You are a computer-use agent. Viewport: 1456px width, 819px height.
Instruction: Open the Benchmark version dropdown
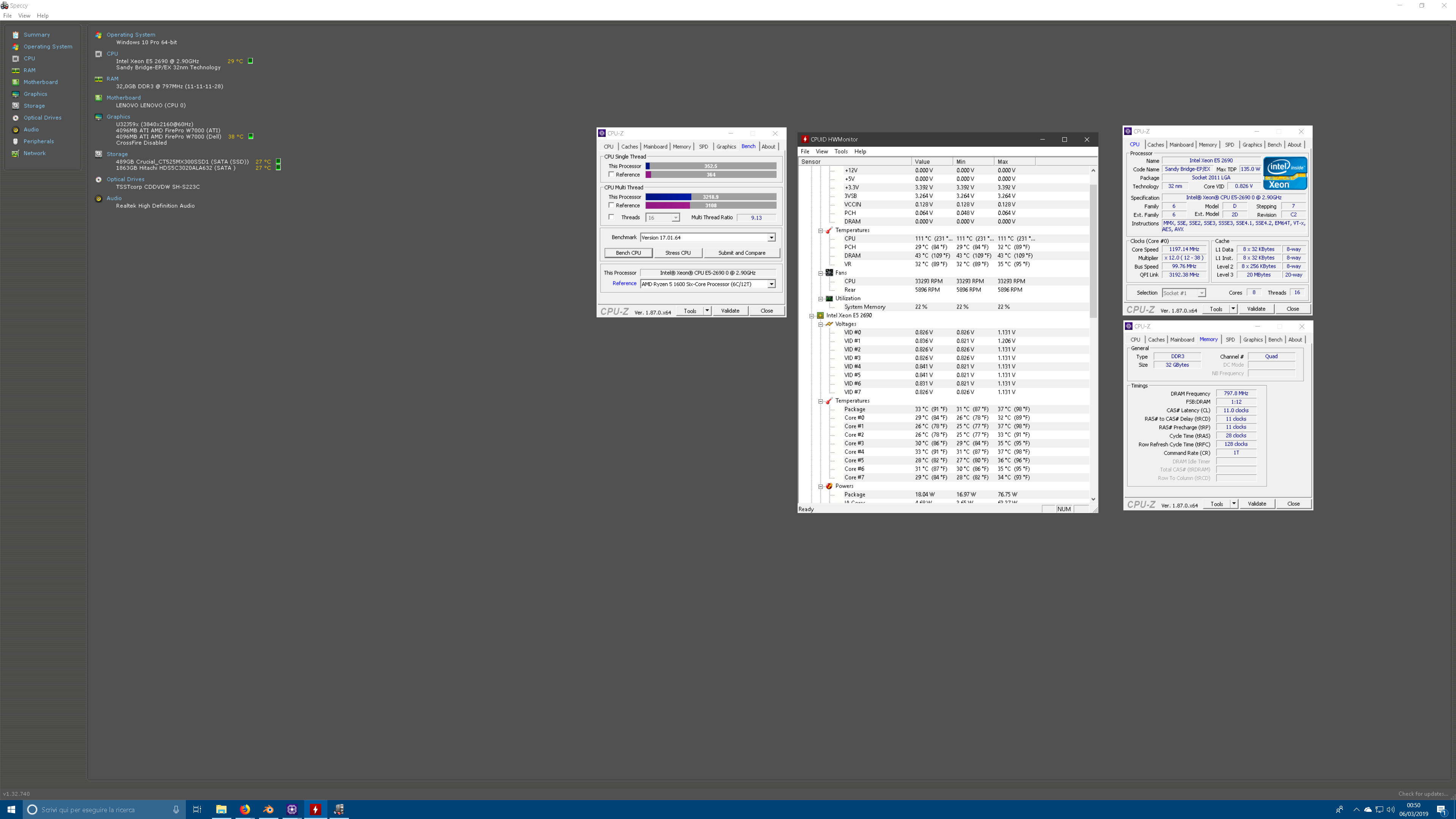(771, 237)
